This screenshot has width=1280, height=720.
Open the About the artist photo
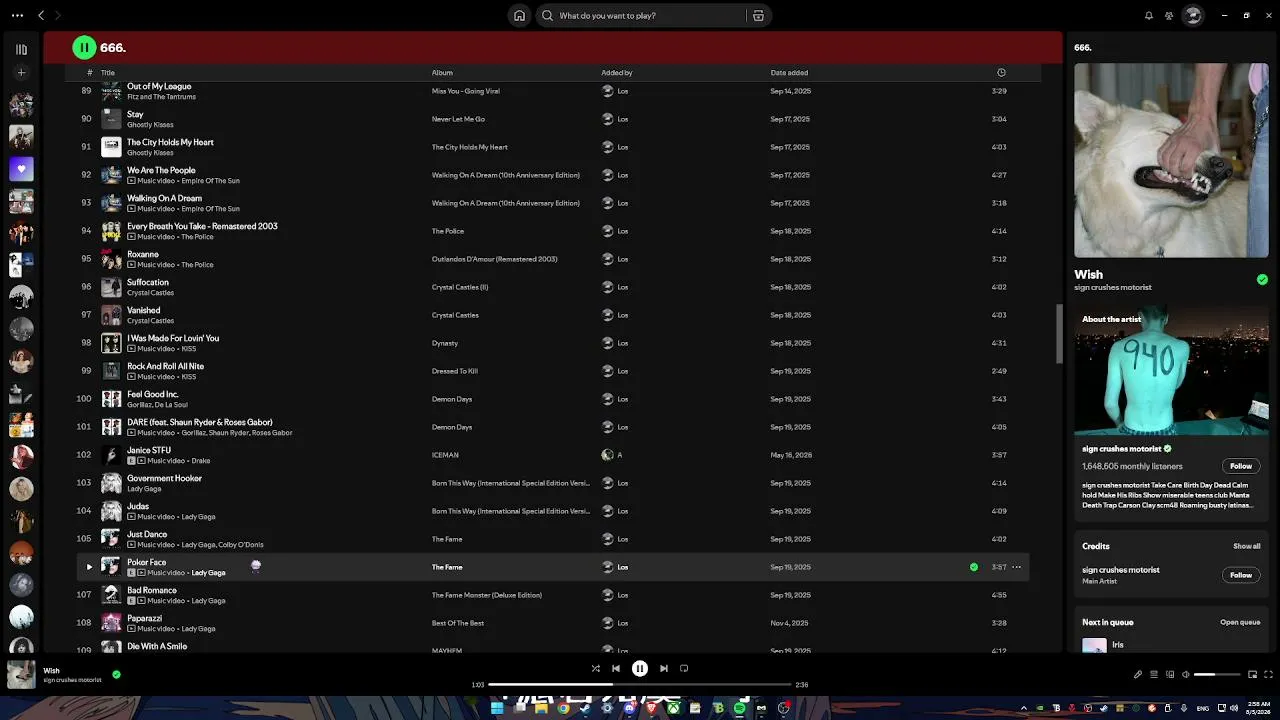[1171, 370]
